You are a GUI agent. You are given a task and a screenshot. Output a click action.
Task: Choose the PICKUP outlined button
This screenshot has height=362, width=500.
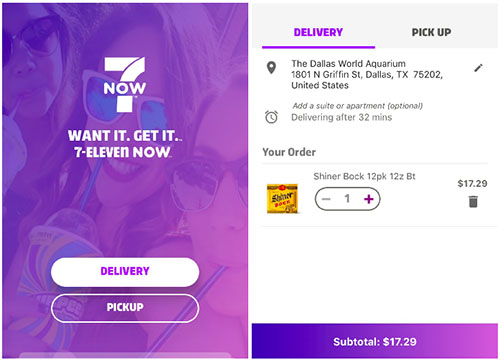(x=125, y=308)
